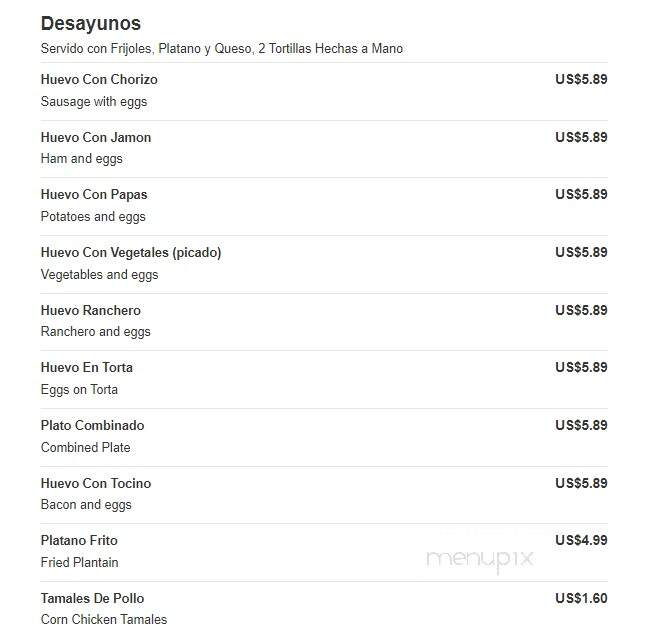Select the Huevo Con Chorizo item
Image resolution: width=659 pixels, height=641 pixels.
(99, 79)
